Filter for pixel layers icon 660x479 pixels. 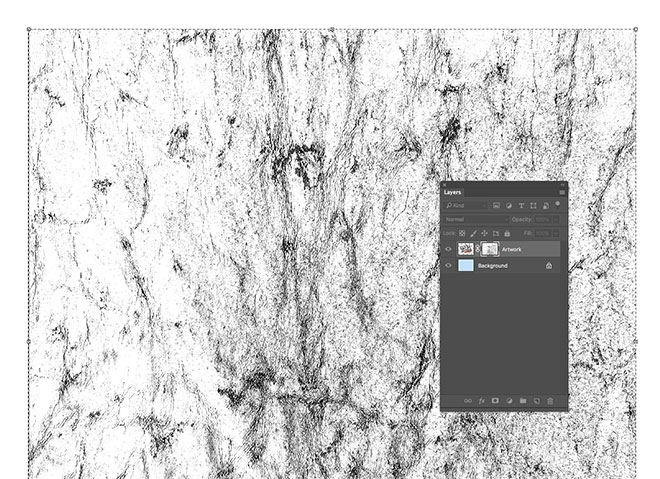497,205
